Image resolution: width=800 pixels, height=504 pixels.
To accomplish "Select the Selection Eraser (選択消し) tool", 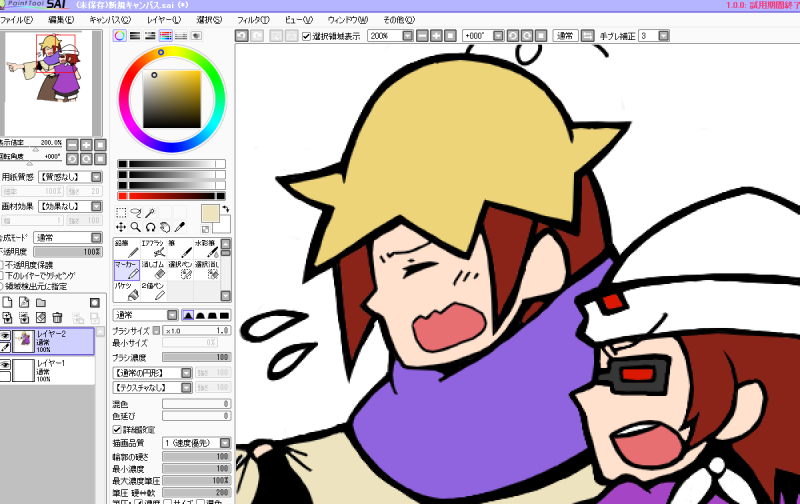I will click(x=207, y=270).
